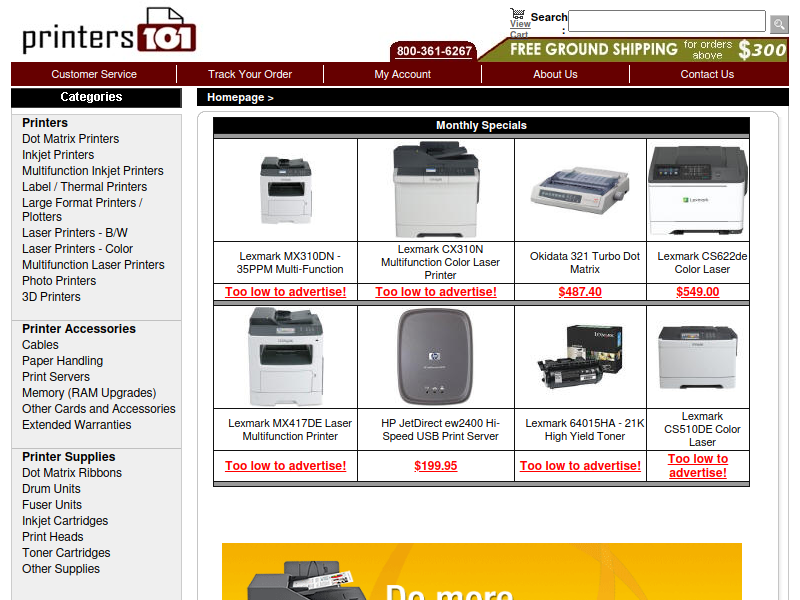The height and width of the screenshot is (600, 800).
Task: Browse Dot Matrix Printers category
Action: click(x=70, y=139)
